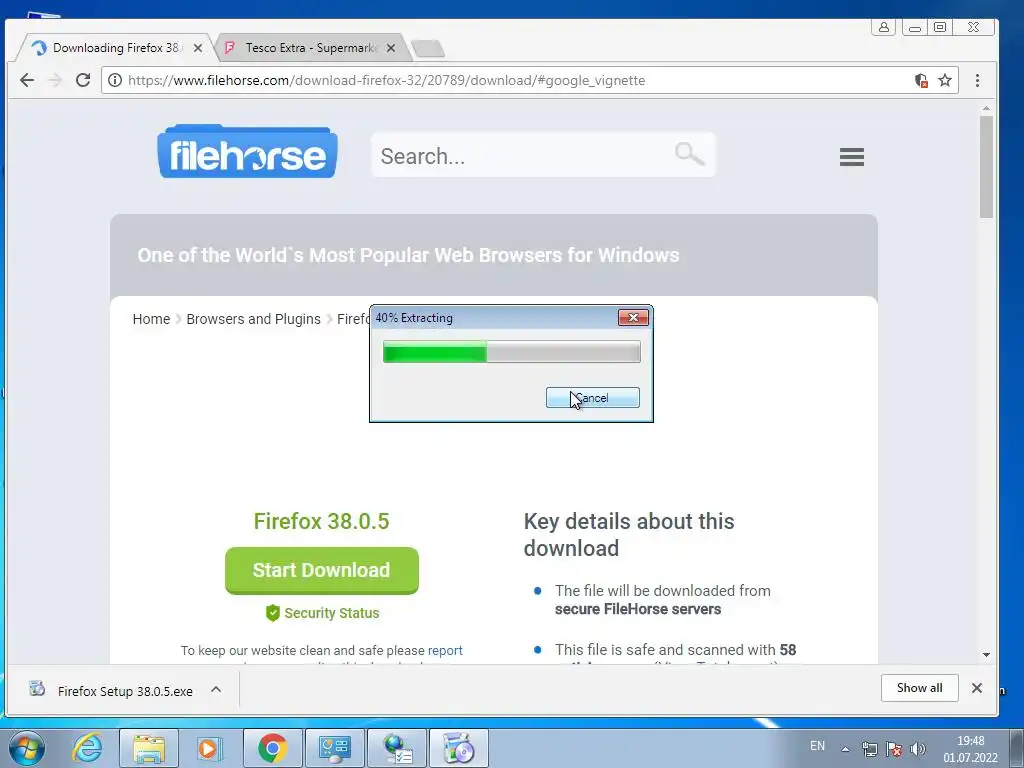Open the installer disc taskbar icon
Viewport: 1024px width, 768px height.
(458, 748)
